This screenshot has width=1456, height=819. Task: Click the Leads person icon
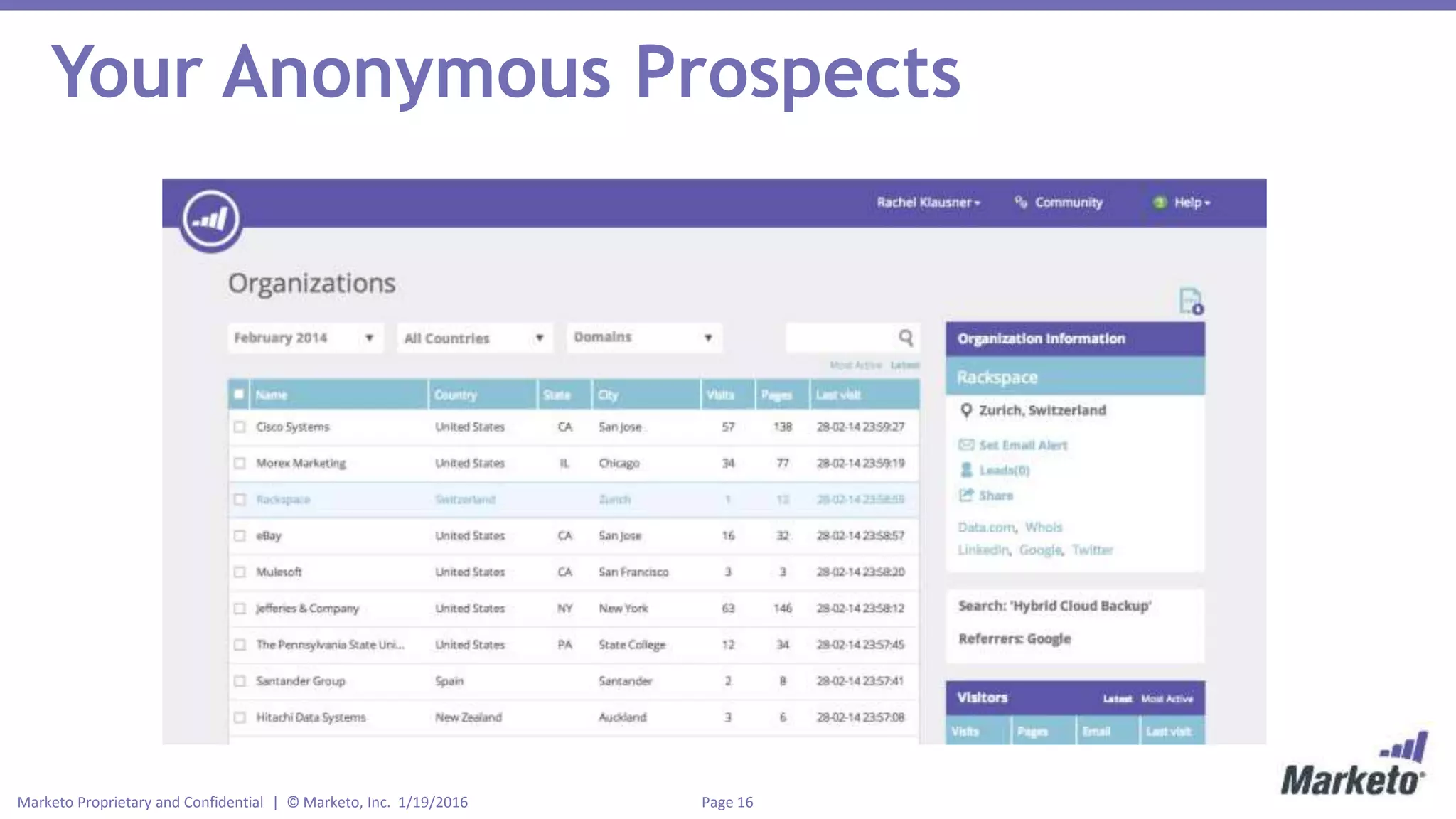coord(966,470)
